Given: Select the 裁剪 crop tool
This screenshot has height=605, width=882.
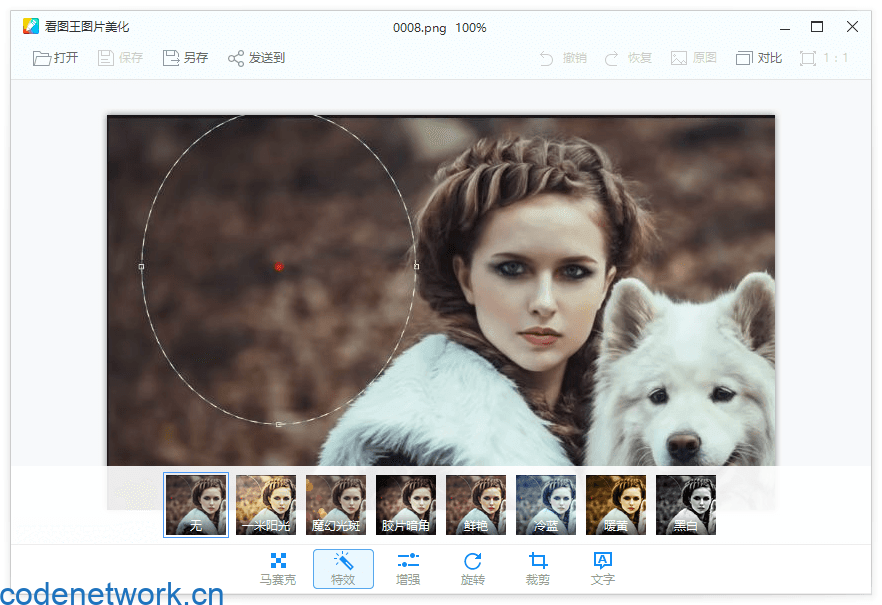Looking at the screenshot, I should pyautogui.click(x=537, y=567).
